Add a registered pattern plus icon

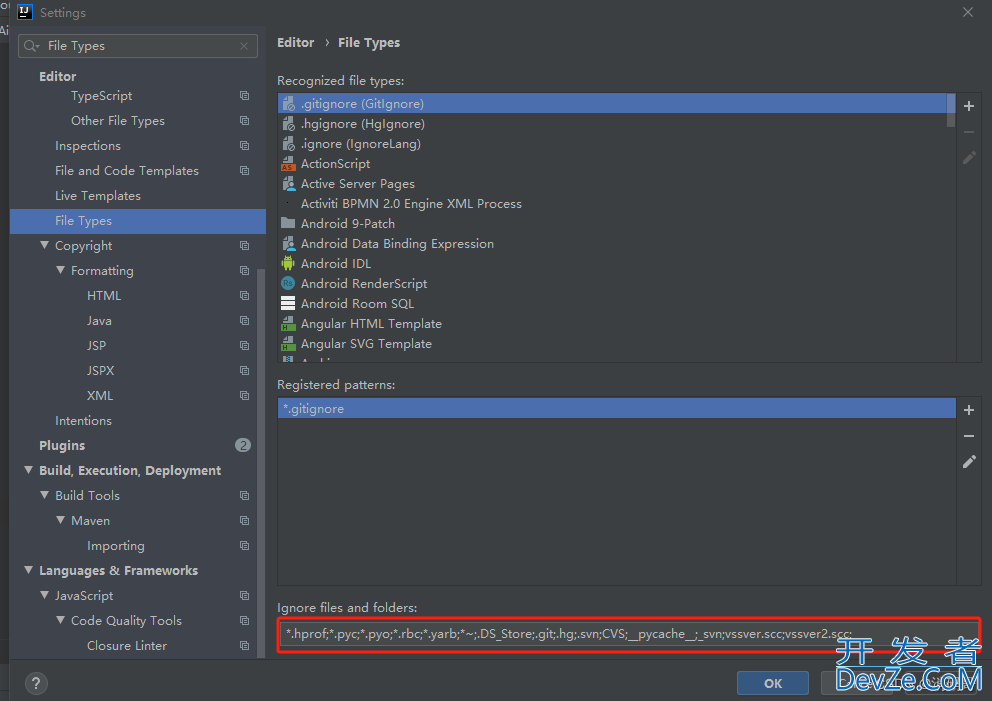[969, 410]
